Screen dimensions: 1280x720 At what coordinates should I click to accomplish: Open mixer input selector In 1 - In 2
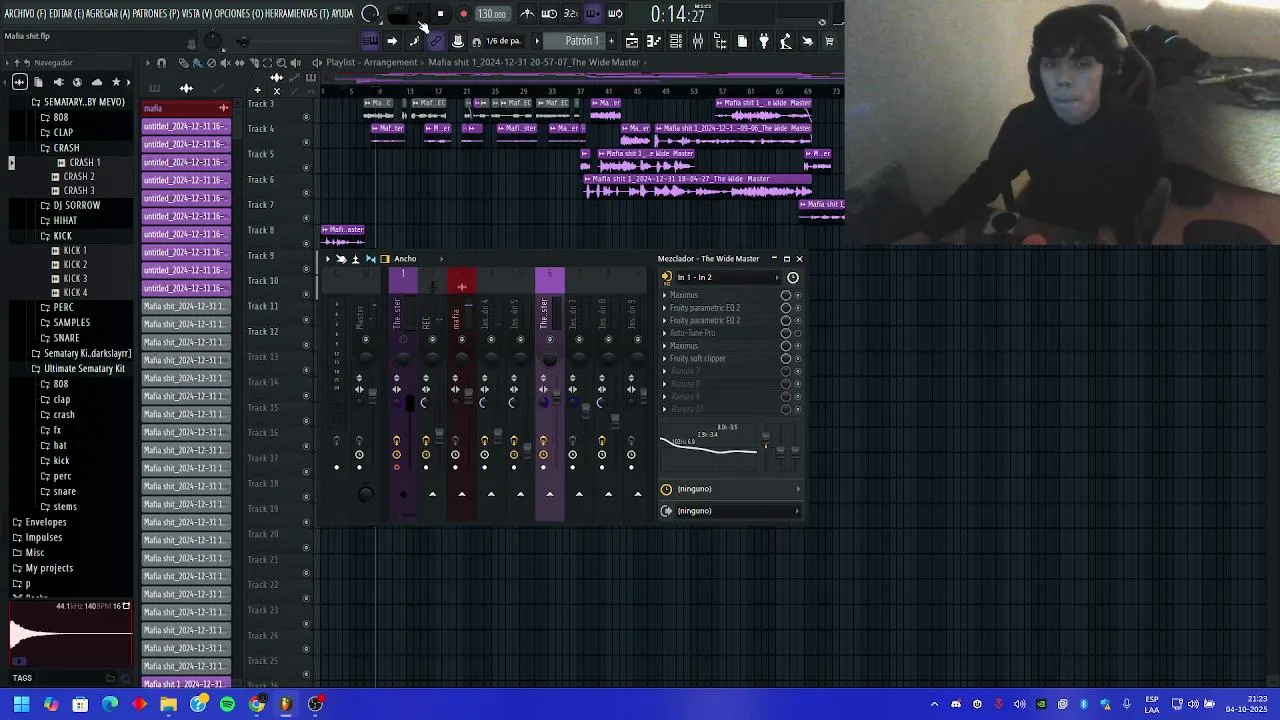point(728,277)
